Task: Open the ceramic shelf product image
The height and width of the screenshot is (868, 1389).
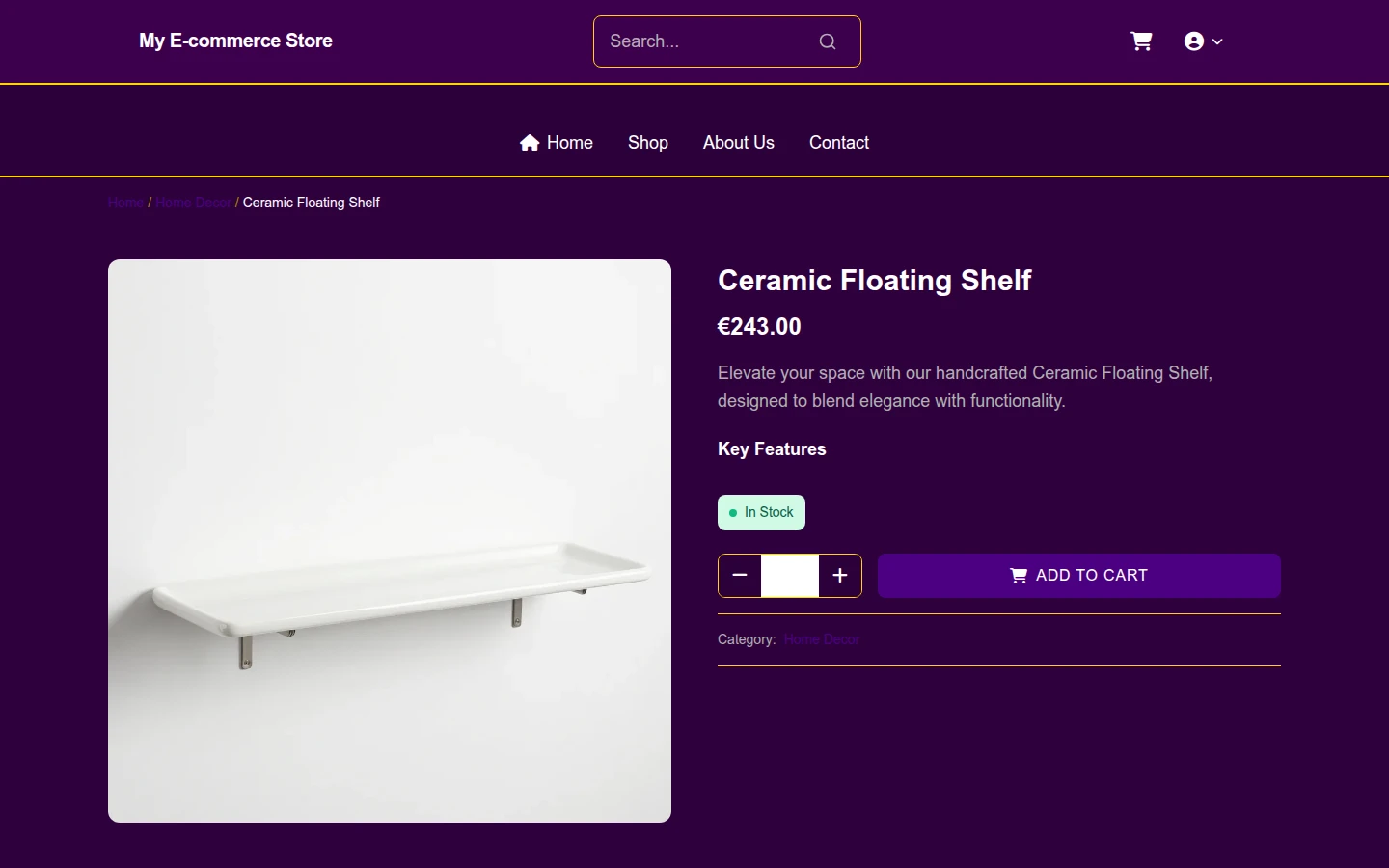Action: coord(390,541)
